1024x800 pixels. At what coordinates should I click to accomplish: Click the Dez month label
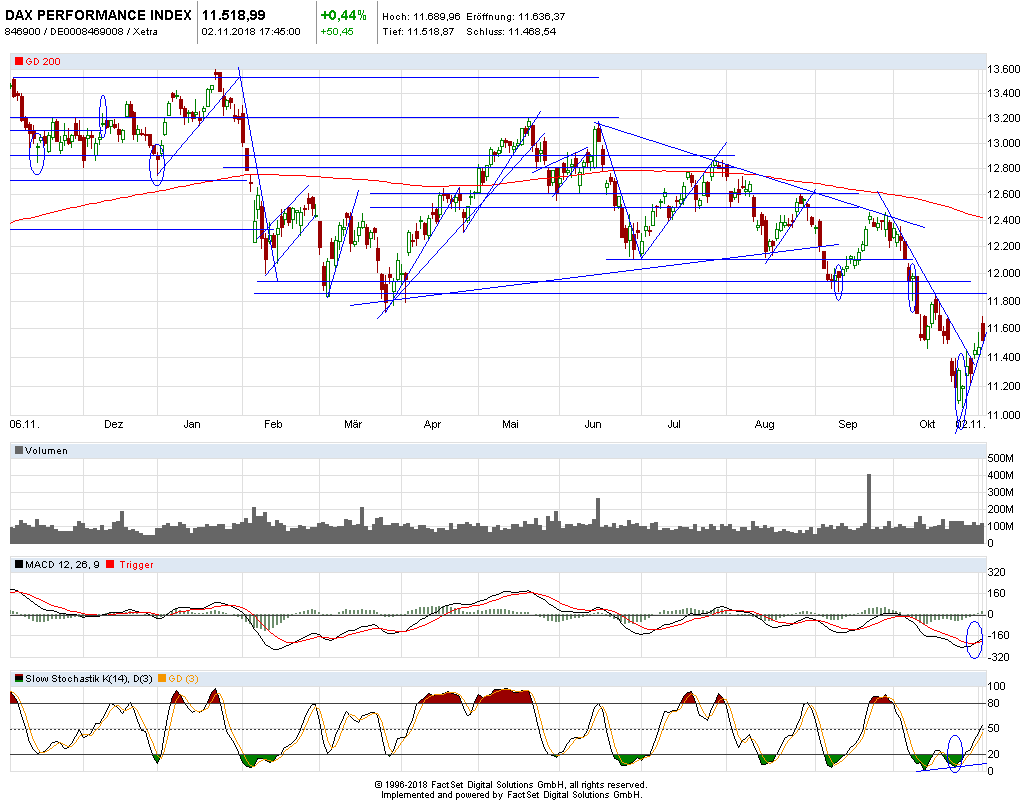[114, 424]
